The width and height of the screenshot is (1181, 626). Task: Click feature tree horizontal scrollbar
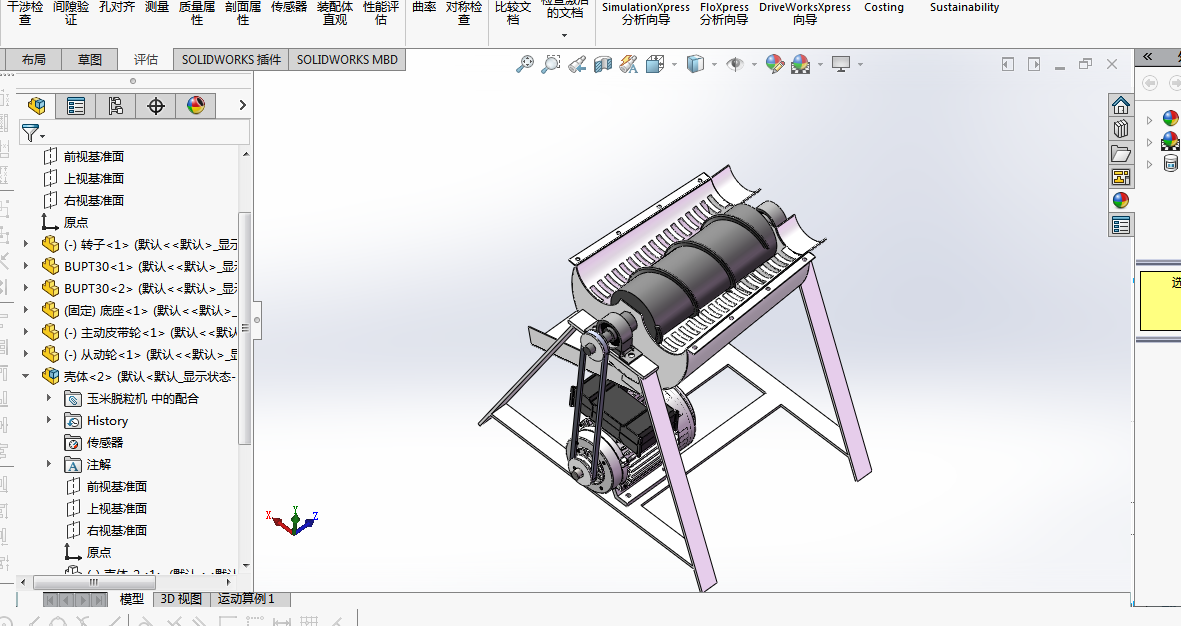(x=94, y=582)
